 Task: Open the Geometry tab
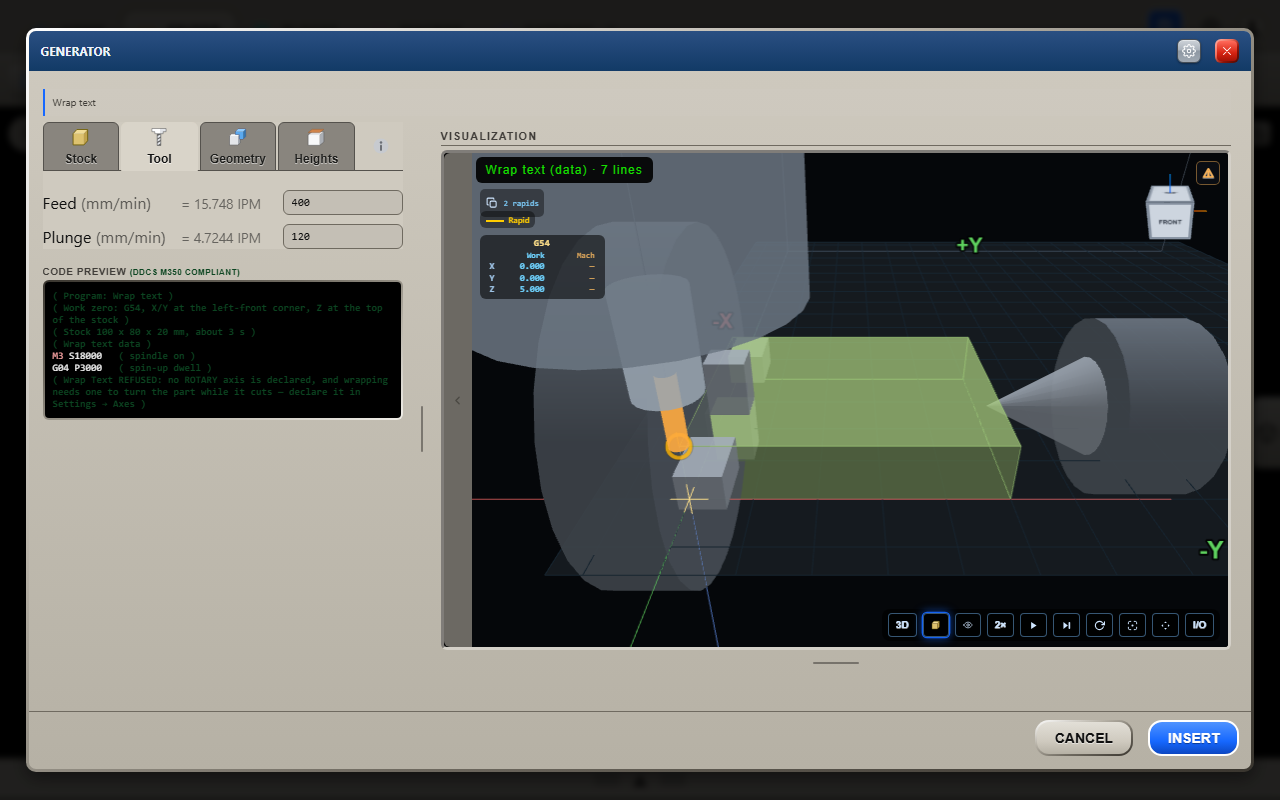(238, 146)
